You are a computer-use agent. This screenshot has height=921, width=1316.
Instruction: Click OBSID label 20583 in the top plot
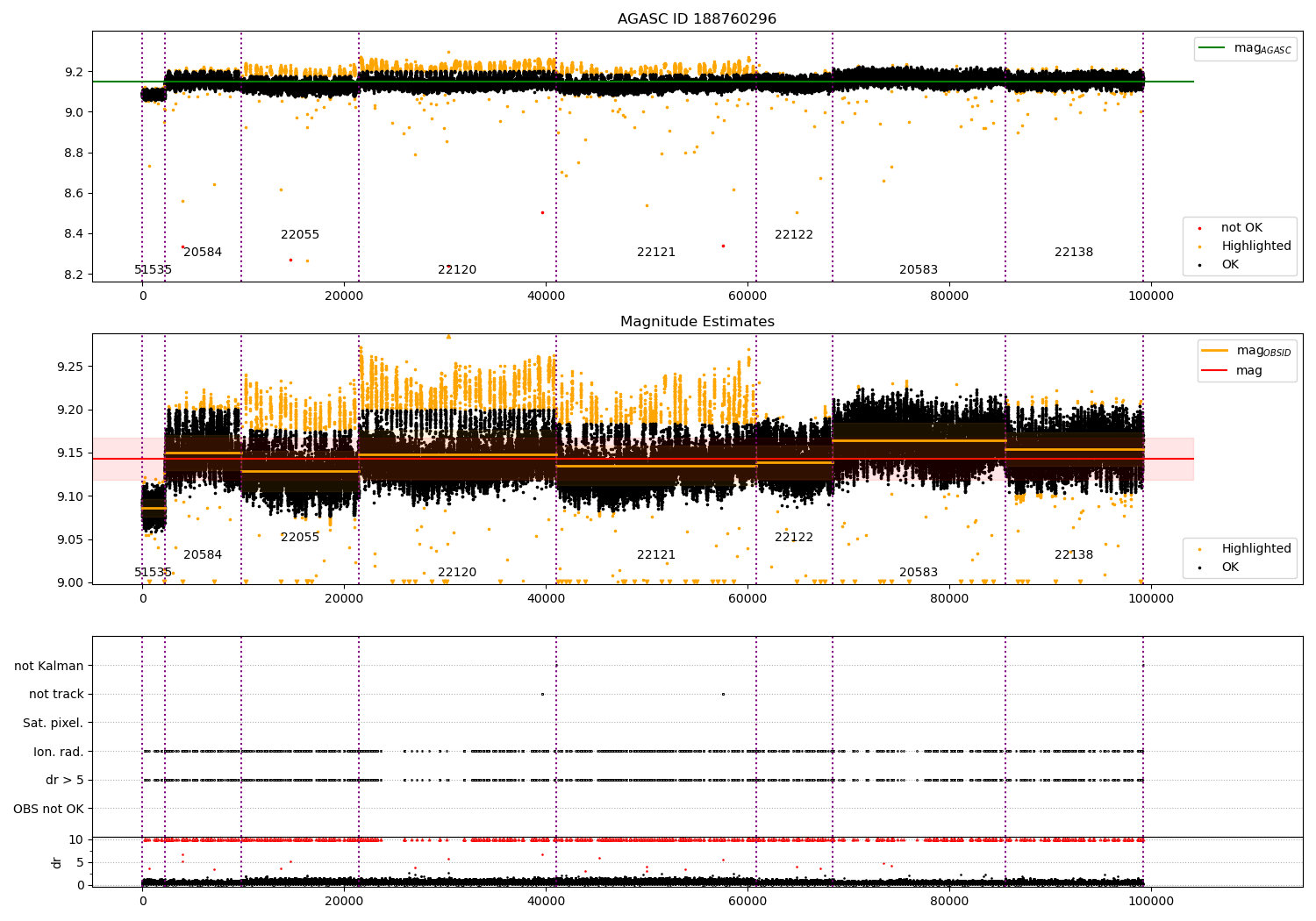(918, 270)
